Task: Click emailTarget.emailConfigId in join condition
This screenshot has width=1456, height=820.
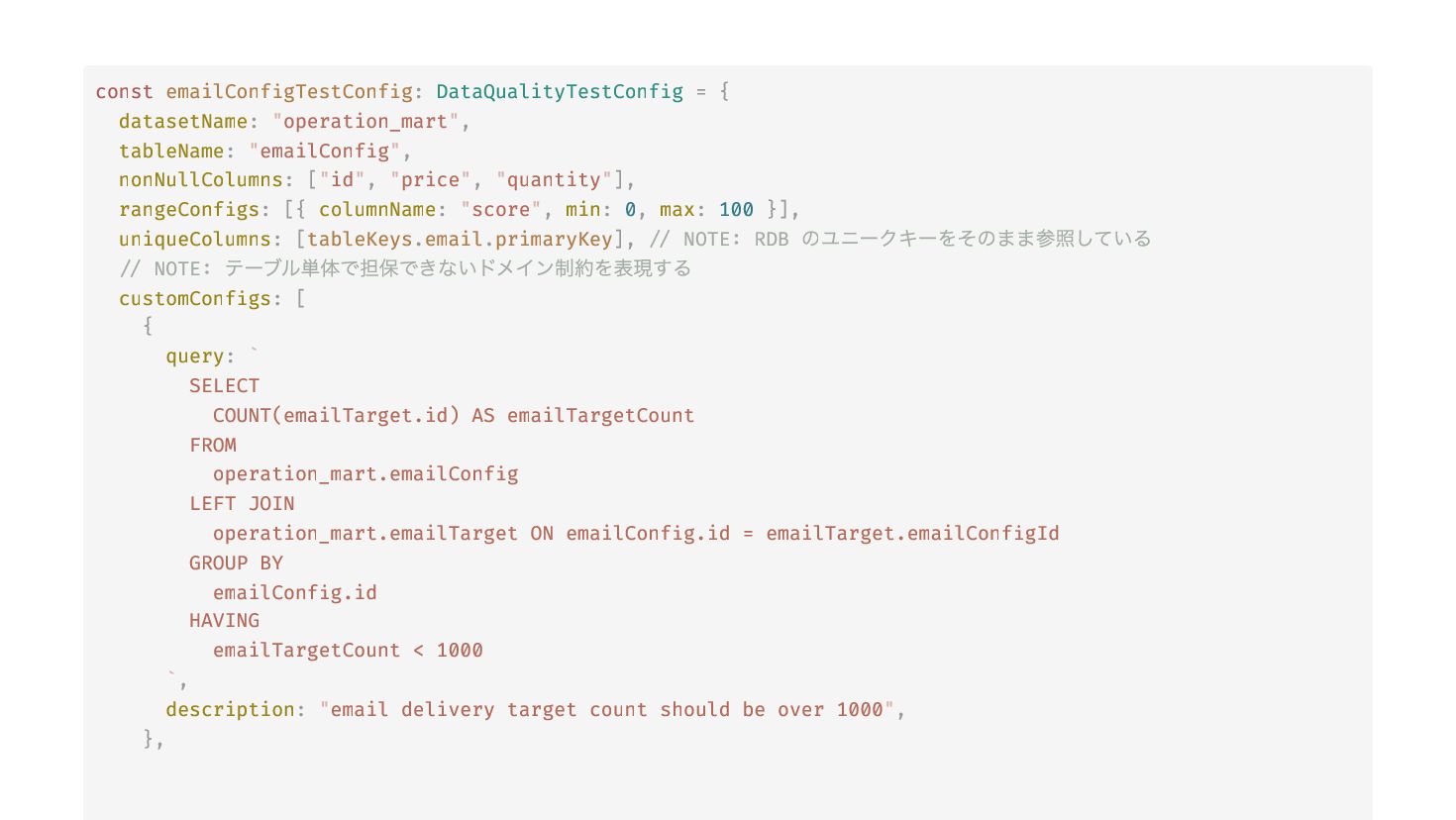Action: coord(912,534)
